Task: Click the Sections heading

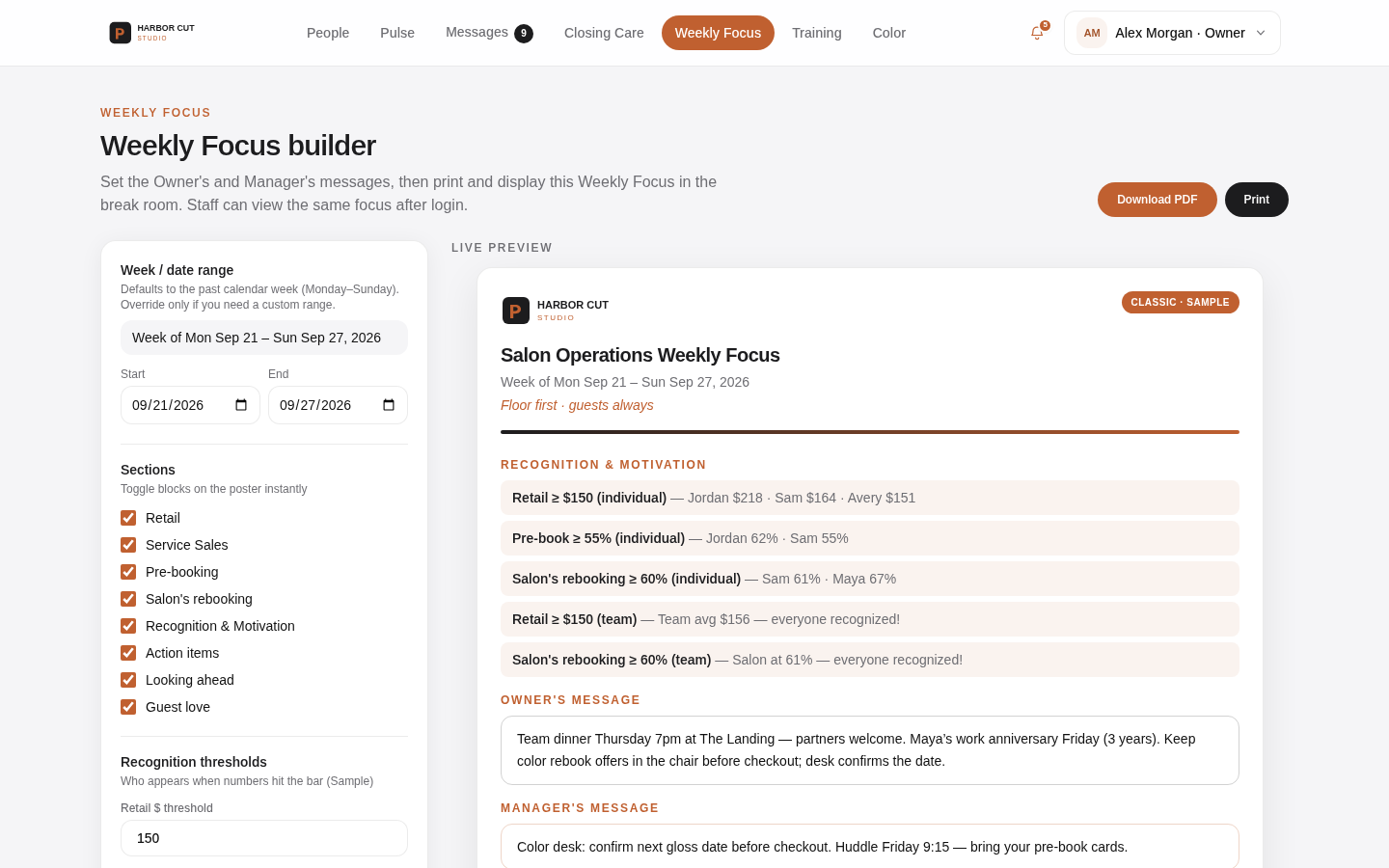Action: point(148,470)
